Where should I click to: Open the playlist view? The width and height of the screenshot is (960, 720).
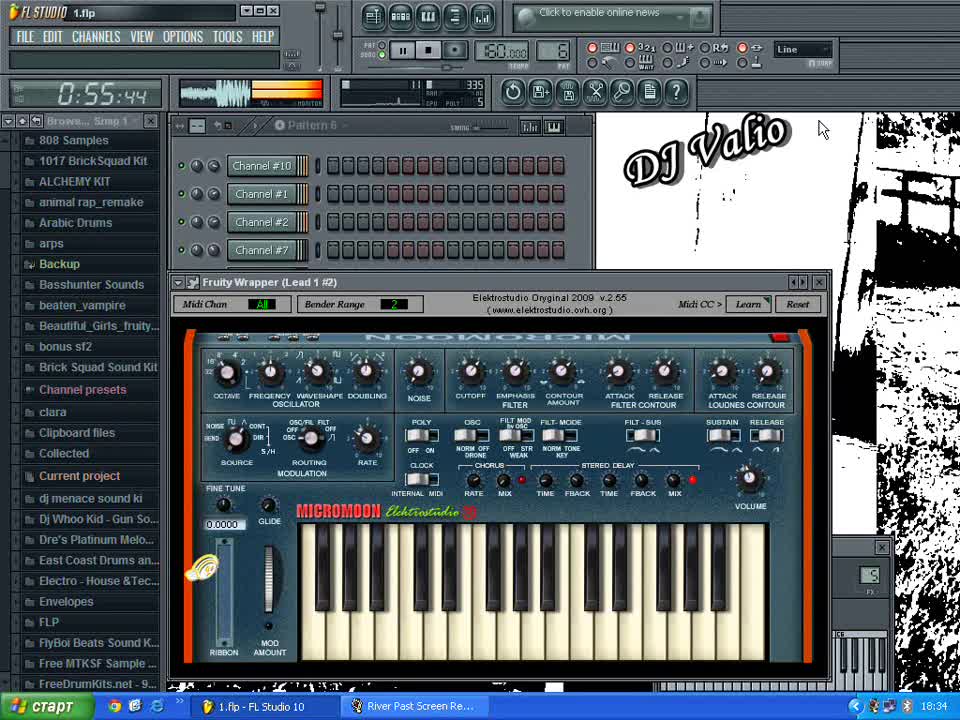pos(373,17)
